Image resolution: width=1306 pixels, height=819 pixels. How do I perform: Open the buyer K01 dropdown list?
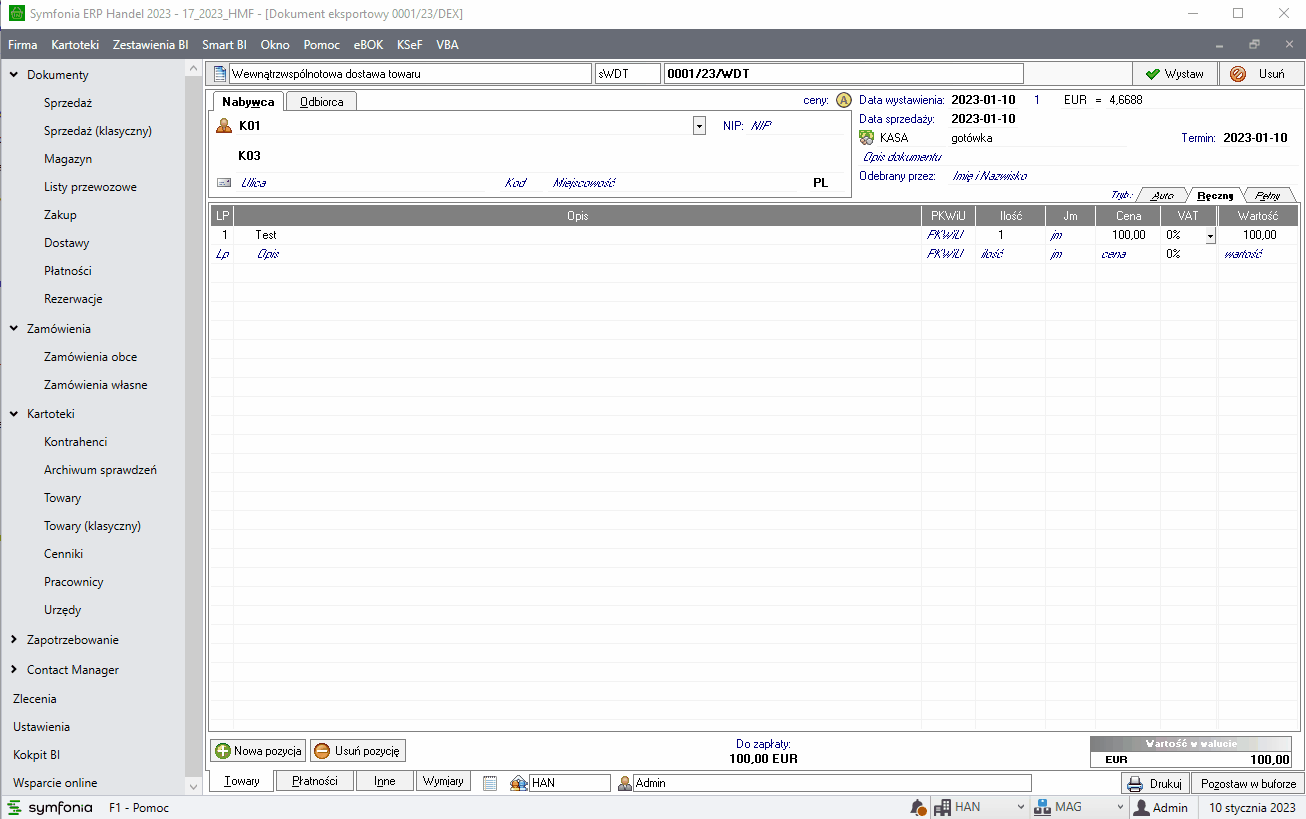pyautogui.click(x=699, y=126)
